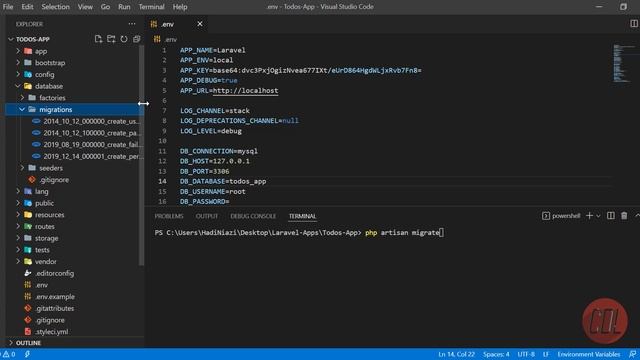Open the Go menu
640x360 pixels.
[105, 7]
